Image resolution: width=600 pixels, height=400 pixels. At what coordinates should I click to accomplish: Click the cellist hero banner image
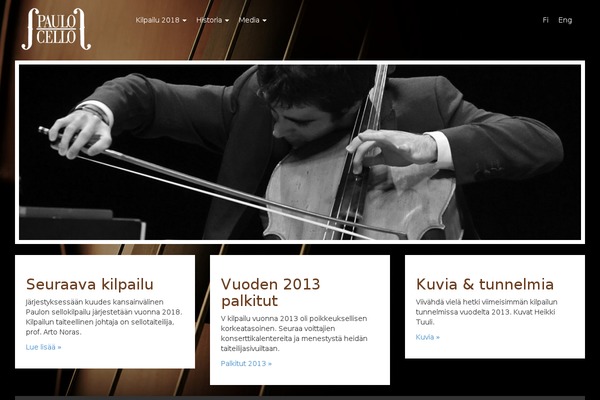[300, 152]
